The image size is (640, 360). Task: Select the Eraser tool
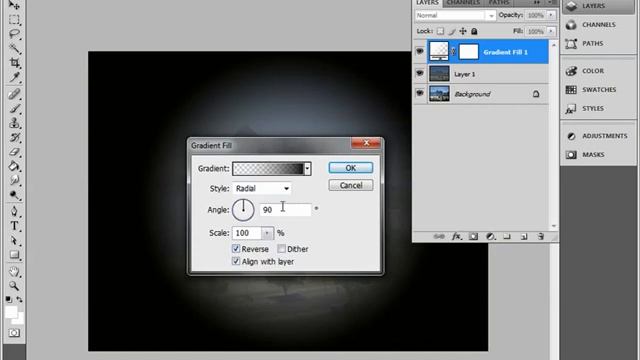pyautogui.click(x=14, y=152)
